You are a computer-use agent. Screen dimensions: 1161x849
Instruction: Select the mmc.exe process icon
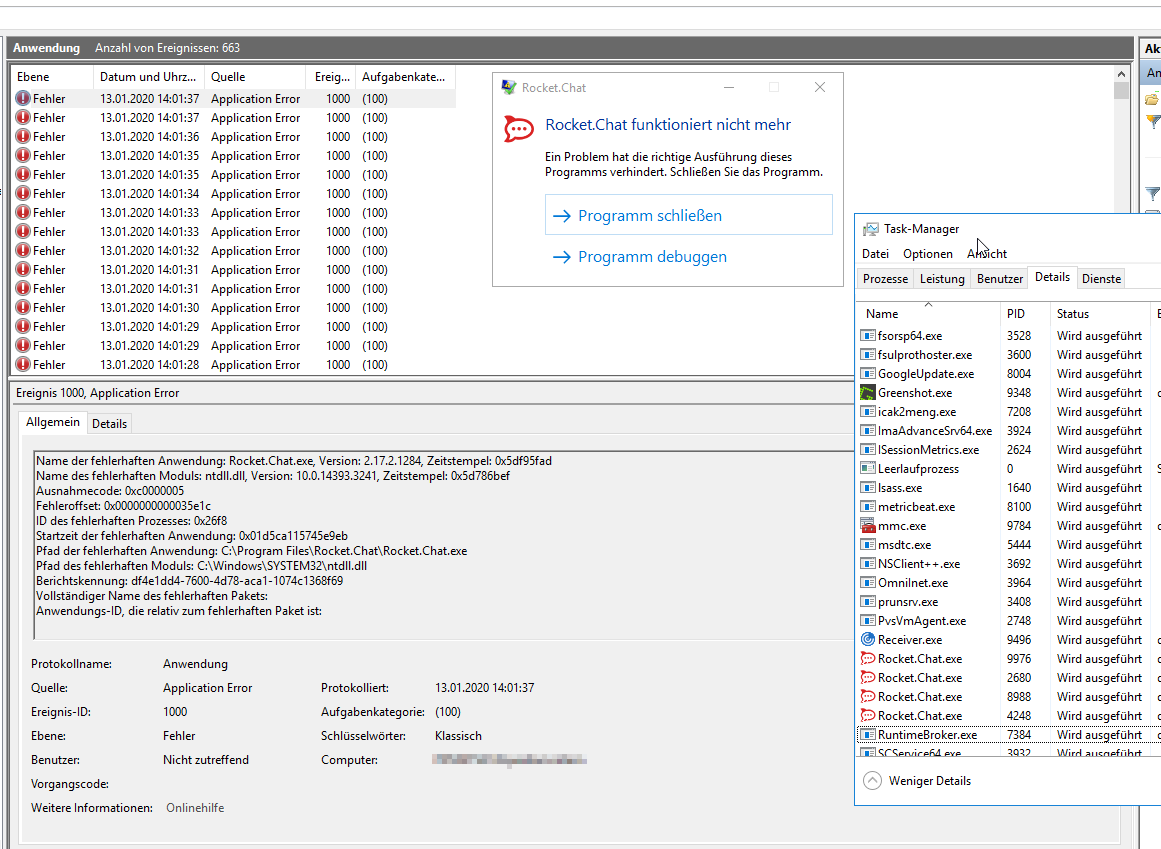[868, 526]
